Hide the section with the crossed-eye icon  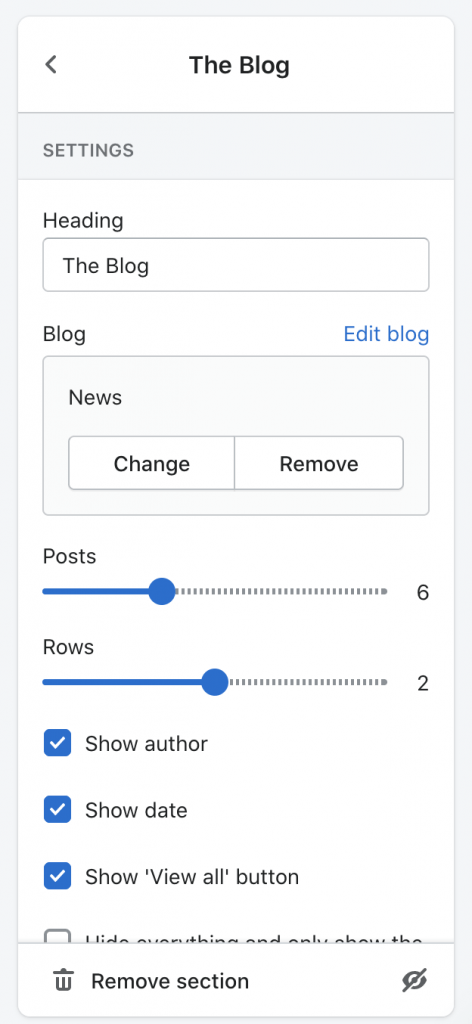coord(415,981)
